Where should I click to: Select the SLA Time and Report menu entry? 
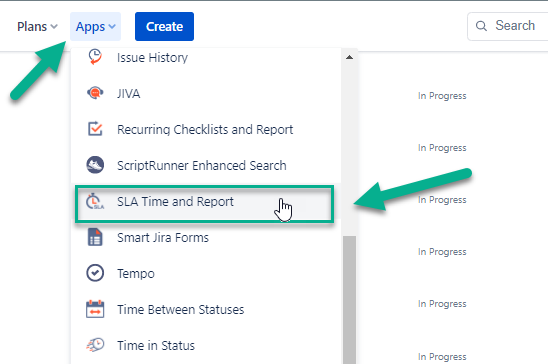pos(204,204)
